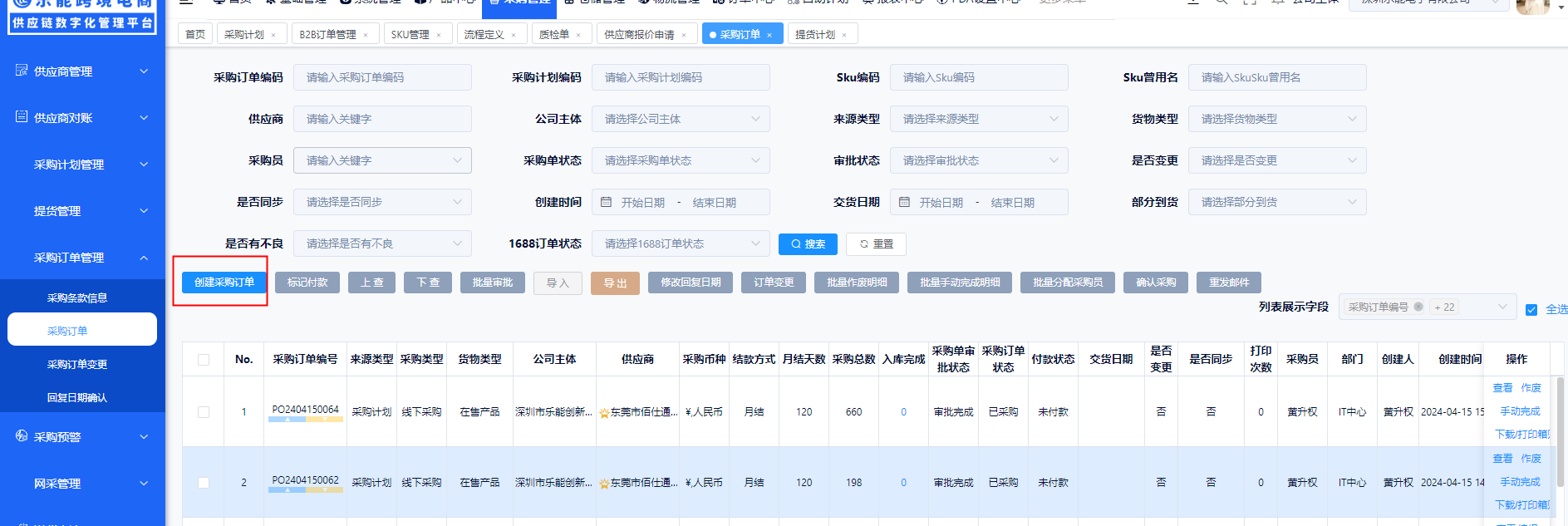The height and width of the screenshot is (526, 1568).
Task: Click the 供应商管理 sidebar icon
Action: pyautogui.click(x=22, y=71)
